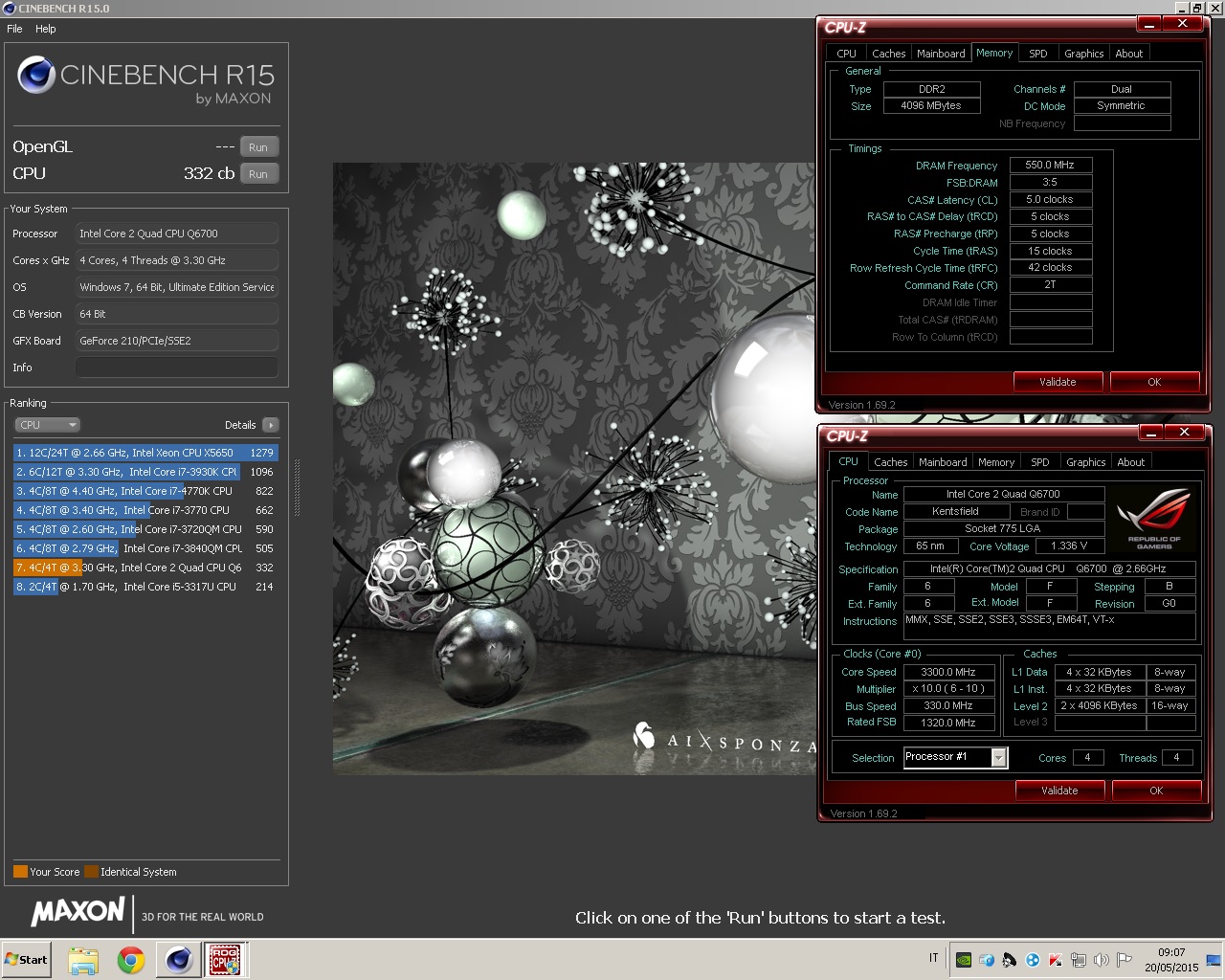Select Cinebench taskbar button
Image resolution: width=1225 pixels, height=980 pixels.
[x=178, y=960]
